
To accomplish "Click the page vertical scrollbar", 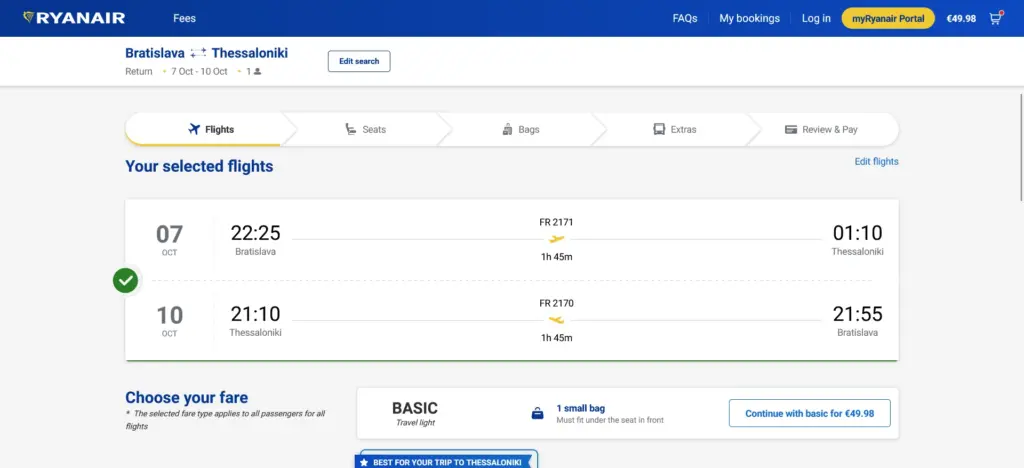I will coord(1021,147).
